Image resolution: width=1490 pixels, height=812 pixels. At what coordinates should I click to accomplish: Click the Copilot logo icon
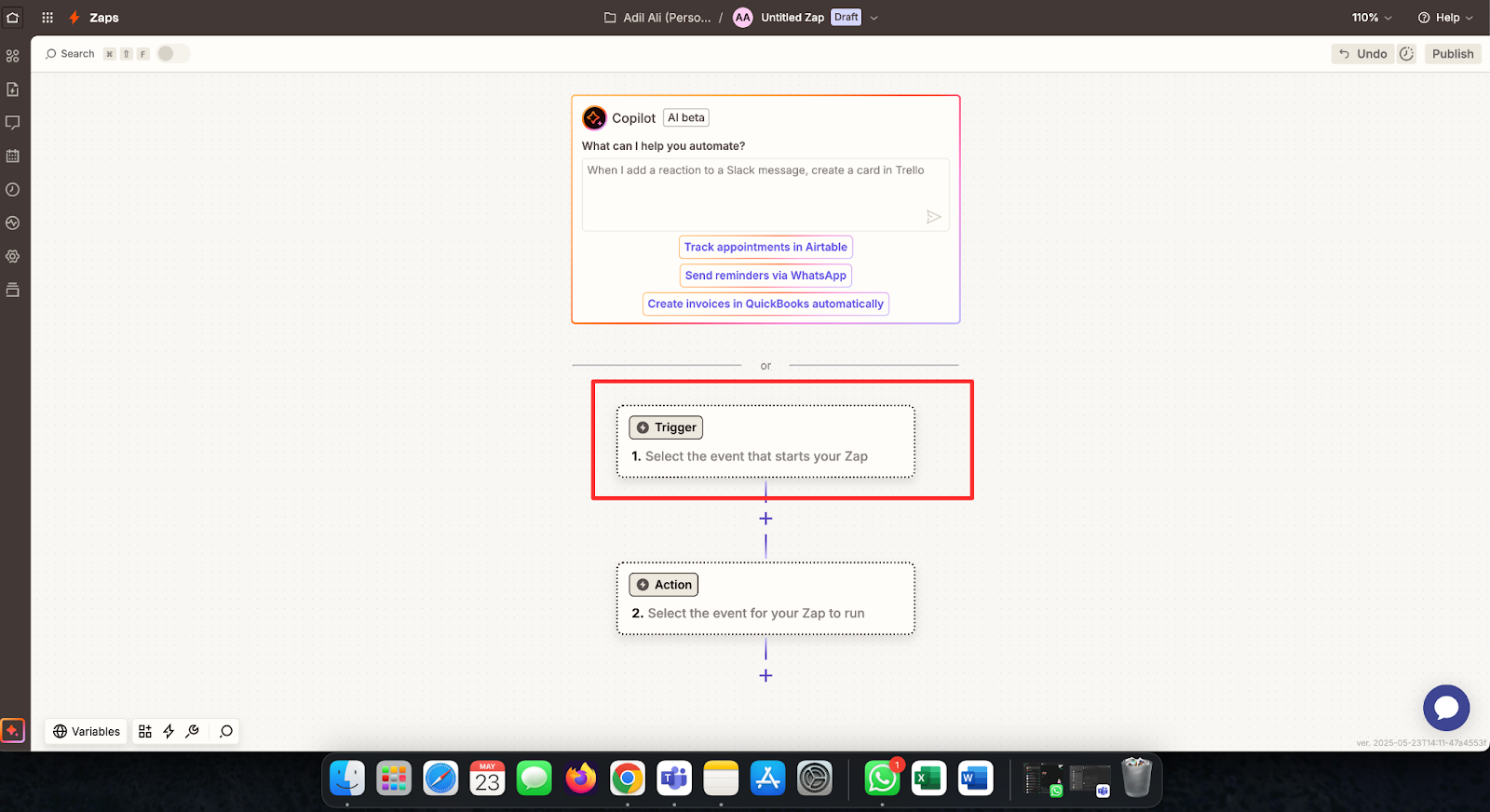click(x=594, y=118)
